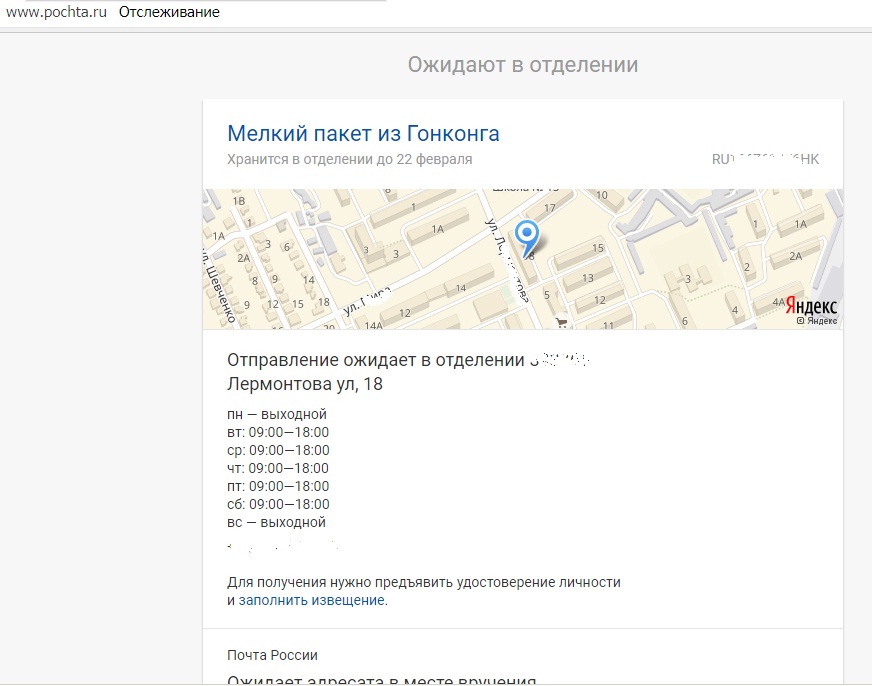Open the 'Мелкий пакет из Гонконга' shipment title

(x=363, y=132)
